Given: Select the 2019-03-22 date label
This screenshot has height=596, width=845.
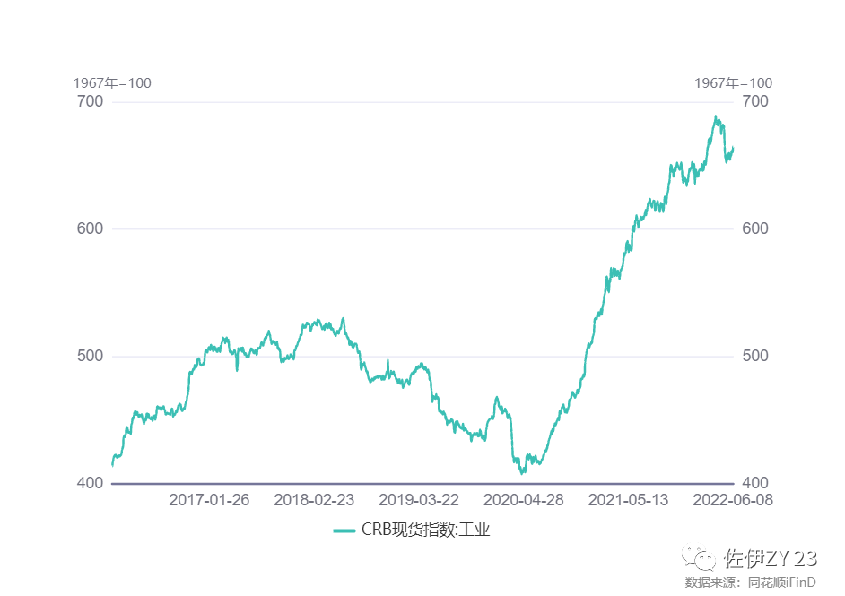Looking at the screenshot, I should point(419,499).
